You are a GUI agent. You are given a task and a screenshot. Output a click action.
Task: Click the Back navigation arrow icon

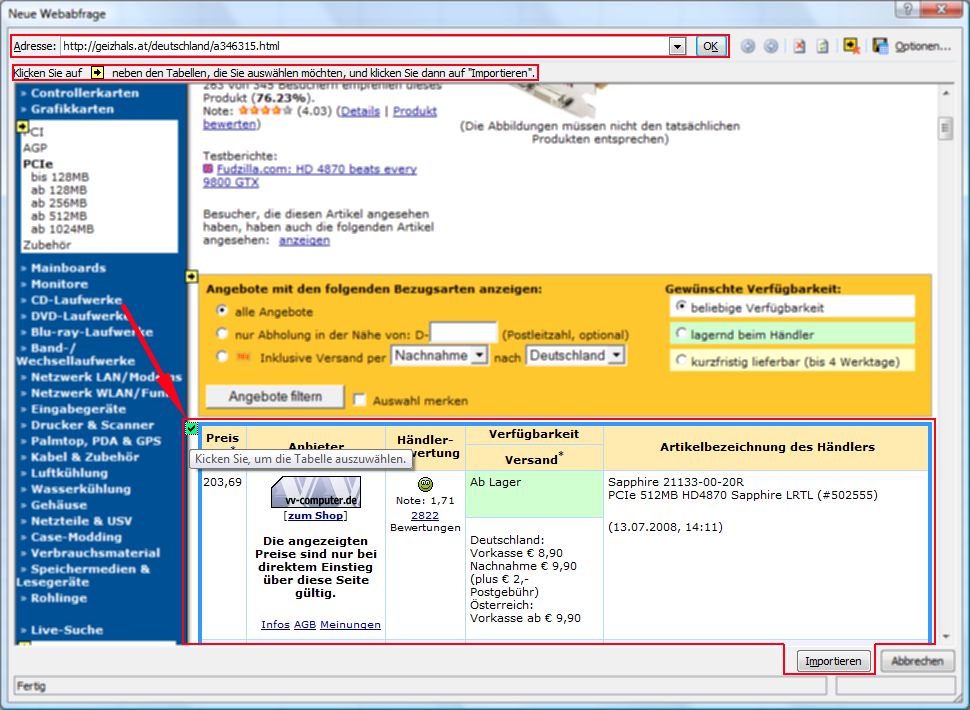(x=748, y=46)
